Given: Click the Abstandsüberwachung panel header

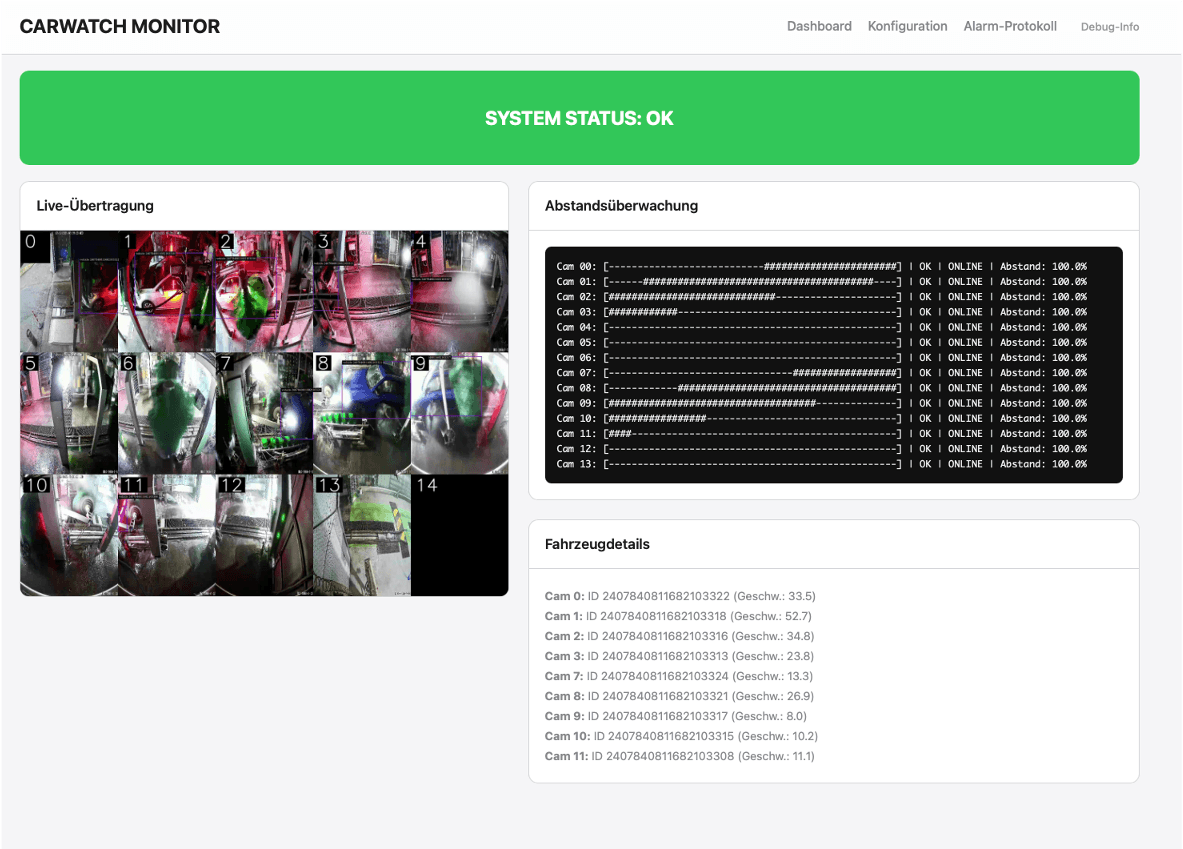Looking at the screenshot, I should point(621,206).
